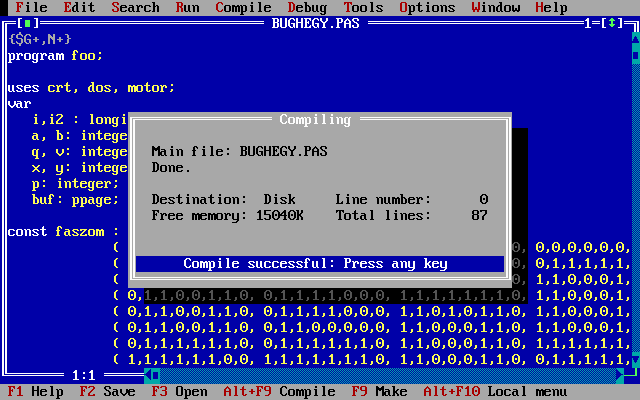
Task: Open the Search menu
Action: point(135,7)
